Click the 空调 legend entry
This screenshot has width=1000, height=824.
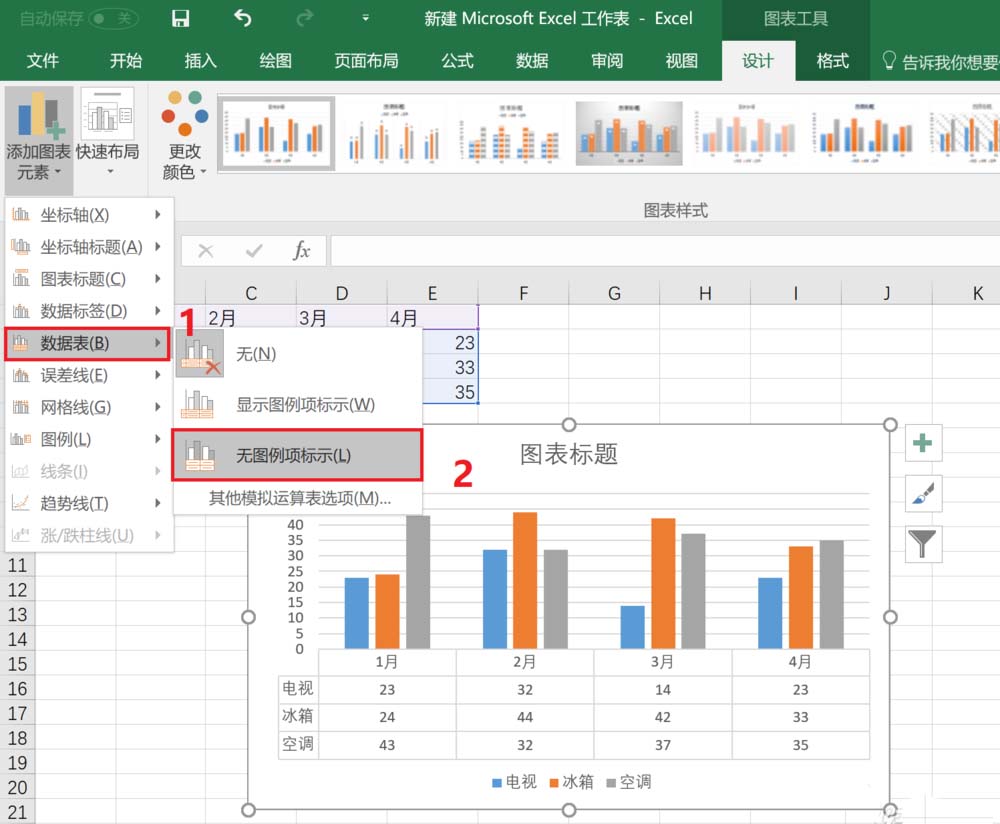click(x=629, y=782)
